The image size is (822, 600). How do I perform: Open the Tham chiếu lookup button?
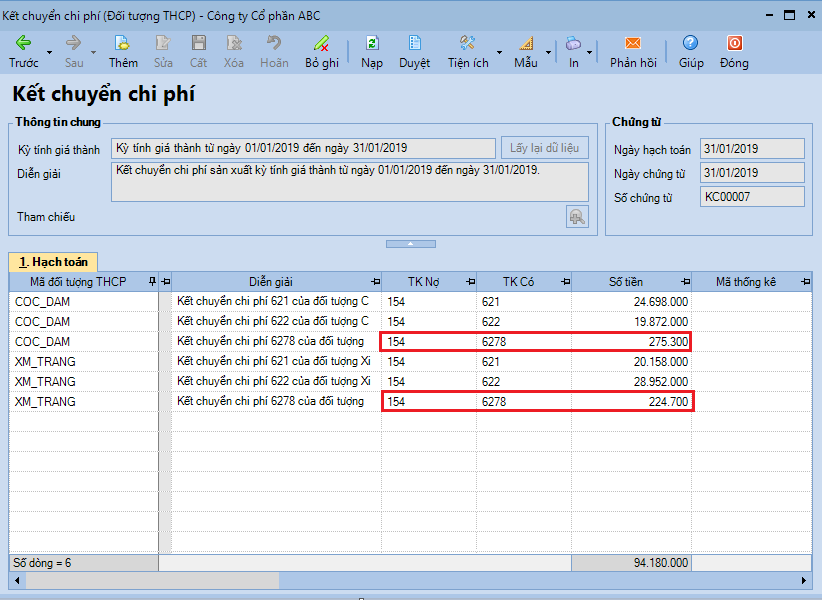(577, 216)
